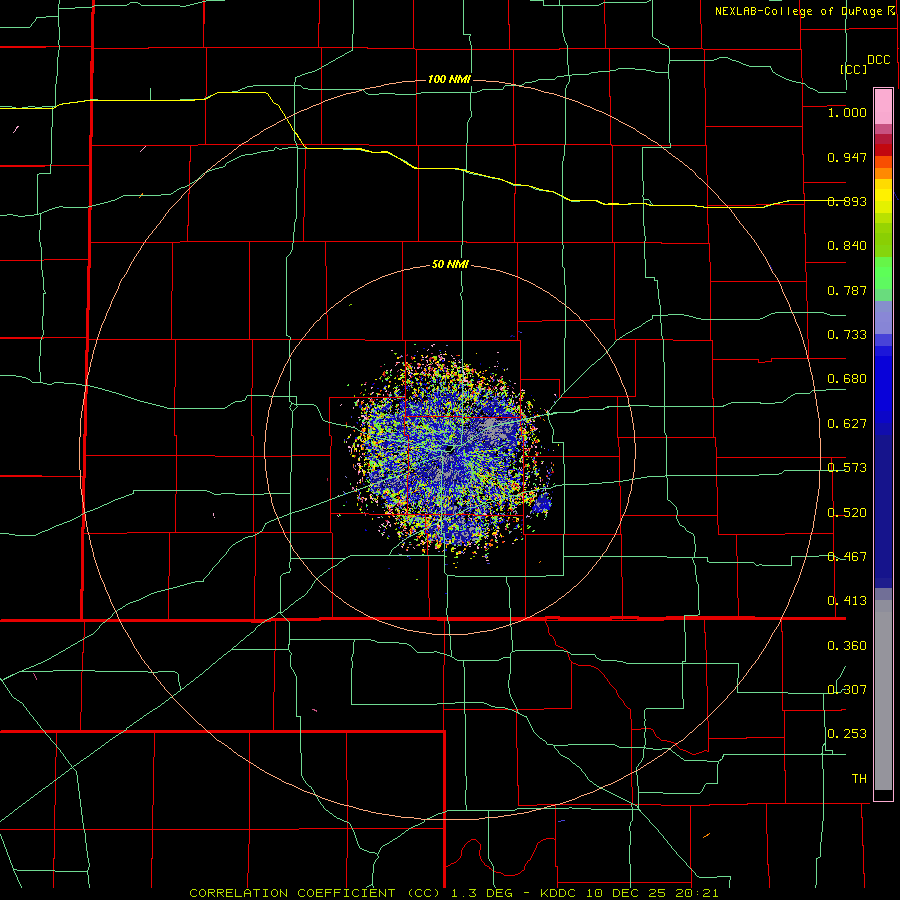Click the TH threshold legend label
Image resolution: width=900 pixels, height=900 pixels.
859,779
